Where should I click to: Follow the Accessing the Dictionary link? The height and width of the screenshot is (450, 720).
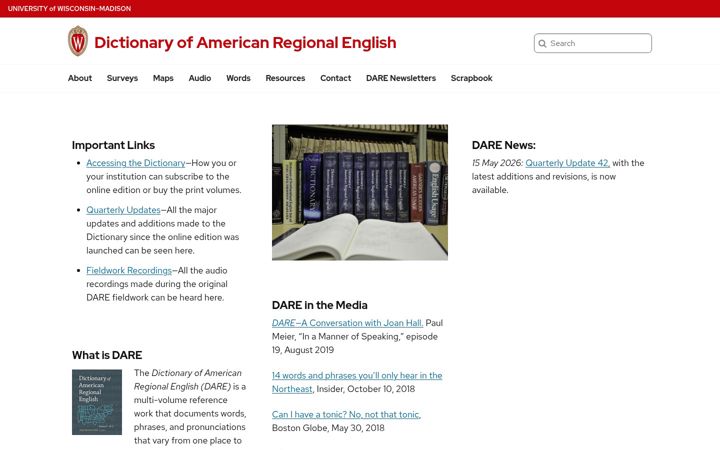(x=136, y=163)
